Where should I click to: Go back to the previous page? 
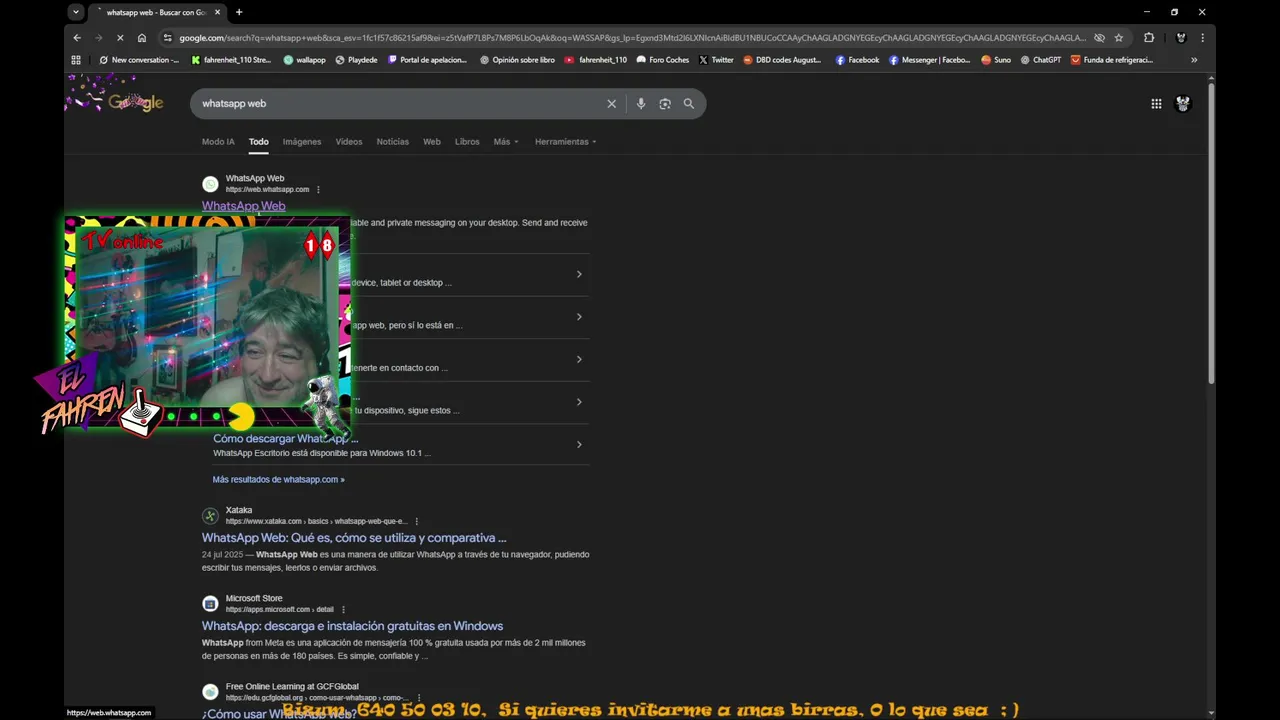click(77, 38)
